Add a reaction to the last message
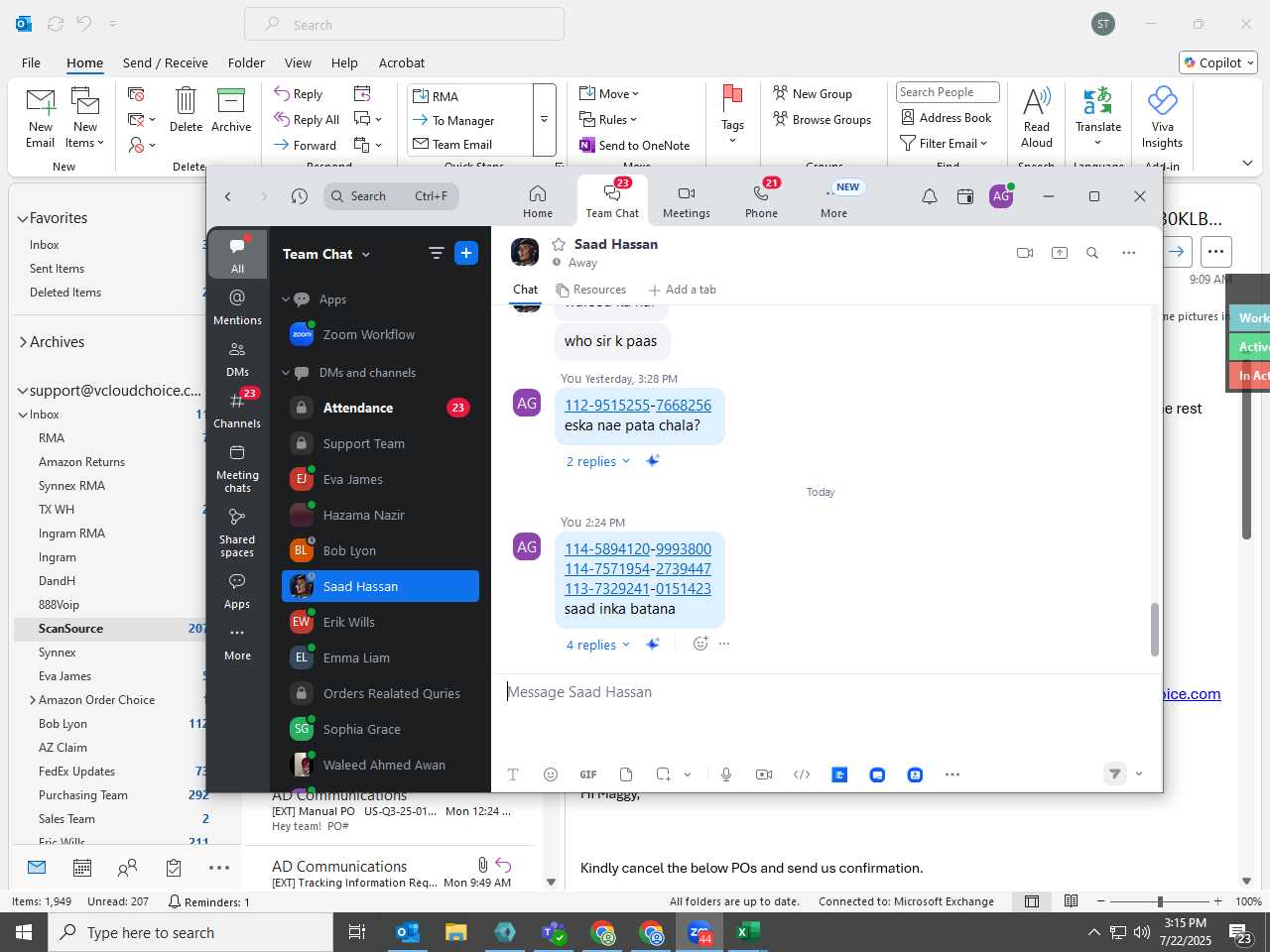This screenshot has height=952, width=1270. tap(700, 644)
